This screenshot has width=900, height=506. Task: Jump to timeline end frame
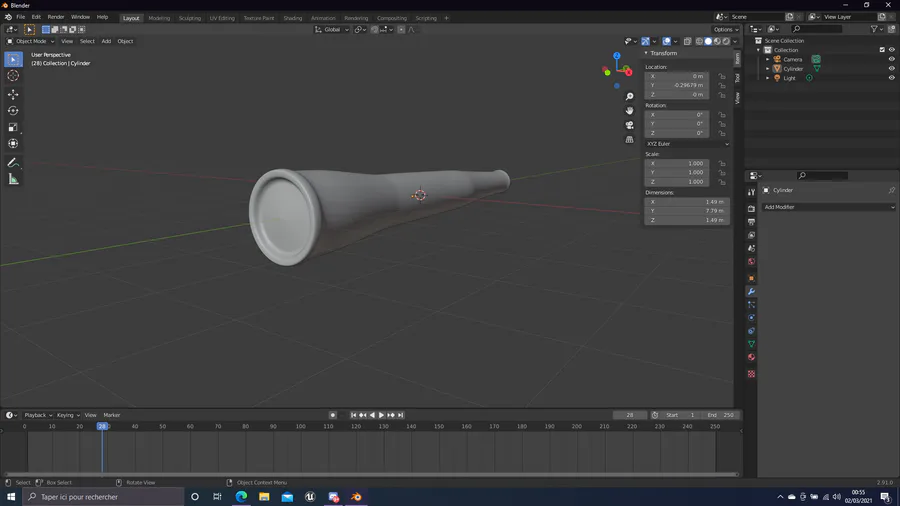[x=401, y=415]
